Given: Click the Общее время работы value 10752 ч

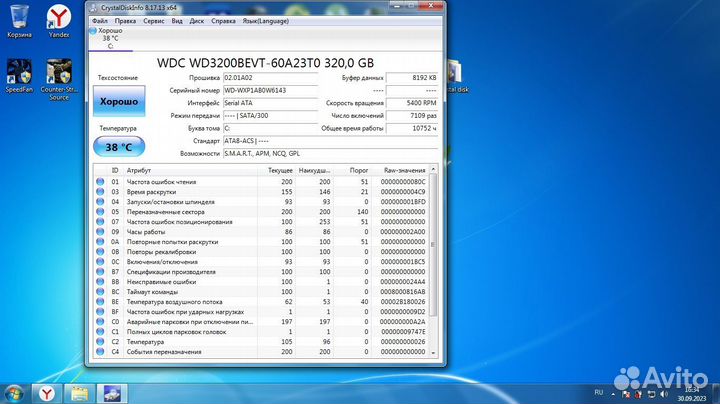Looking at the screenshot, I should (x=412, y=128).
